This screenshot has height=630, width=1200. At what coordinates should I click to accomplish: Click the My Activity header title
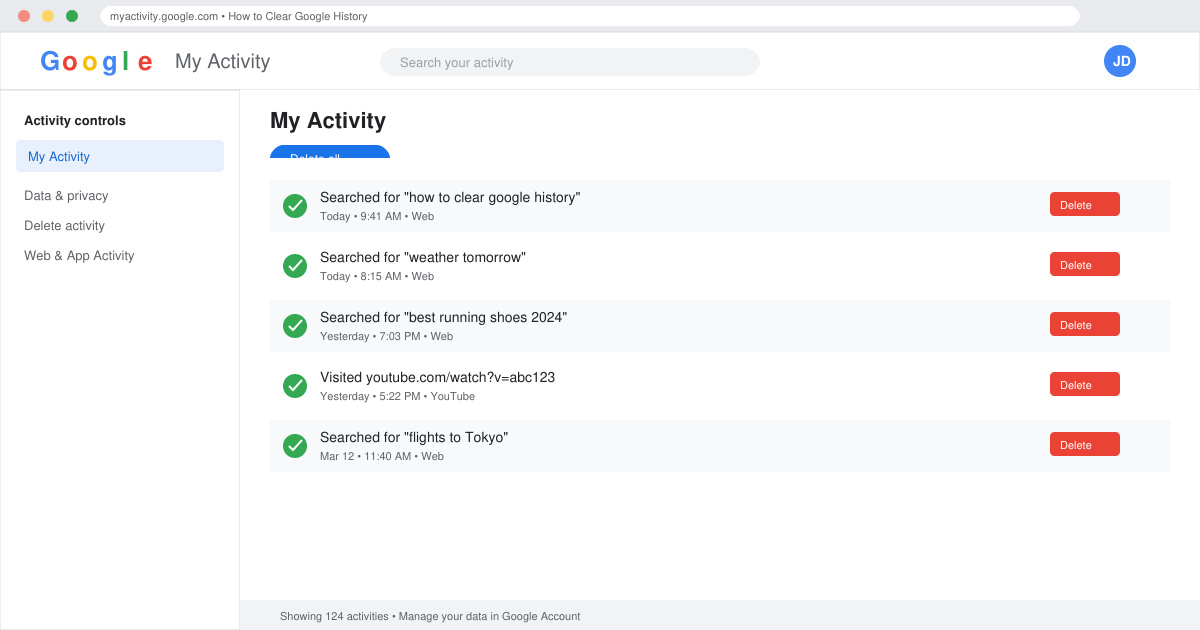[x=222, y=61]
